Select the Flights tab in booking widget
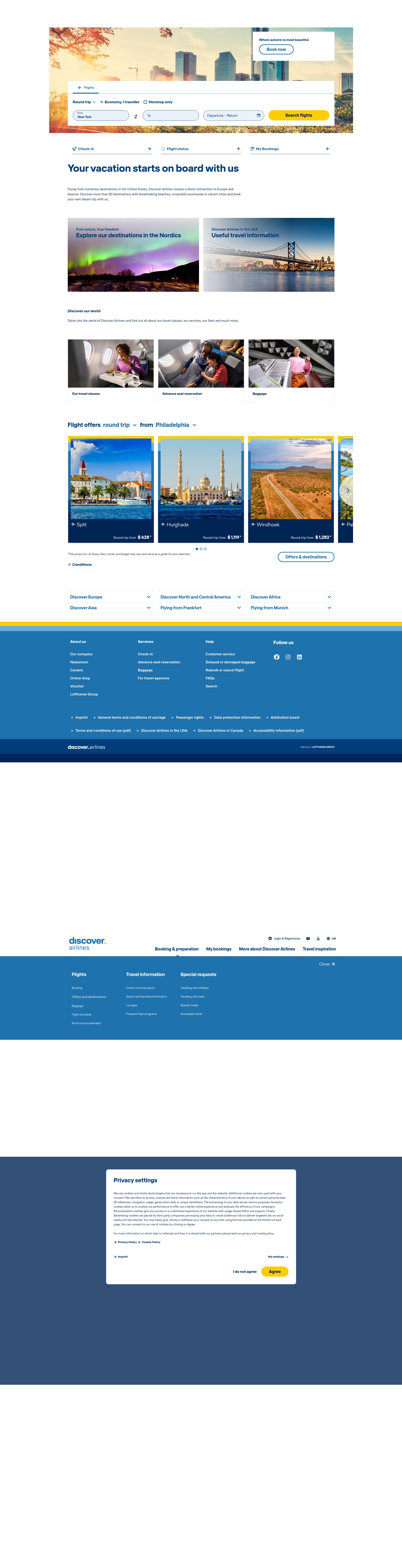The image size is (402, 1568). point(86,88)
